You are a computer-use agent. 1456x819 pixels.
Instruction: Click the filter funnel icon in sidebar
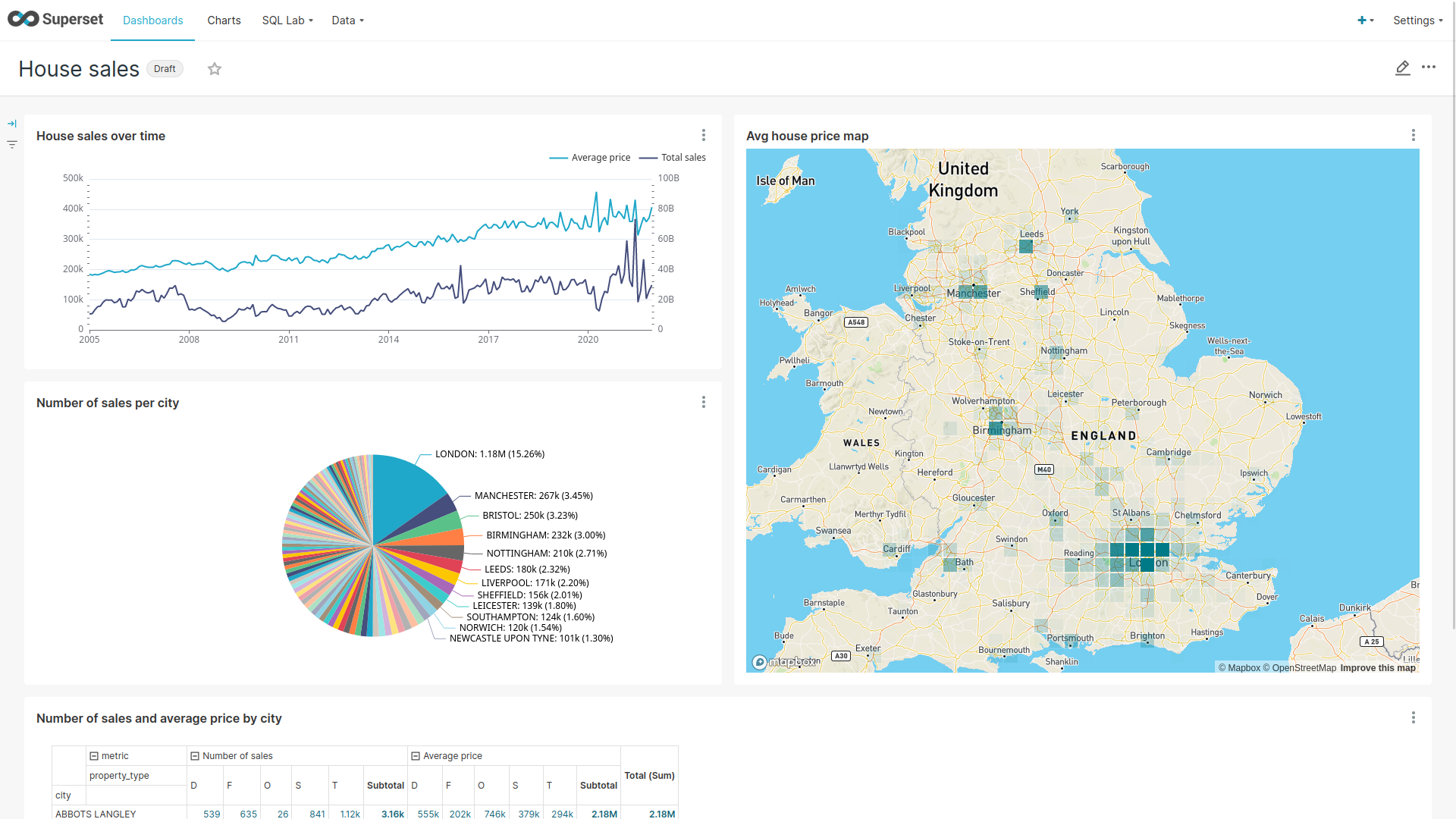coord(12,144)
